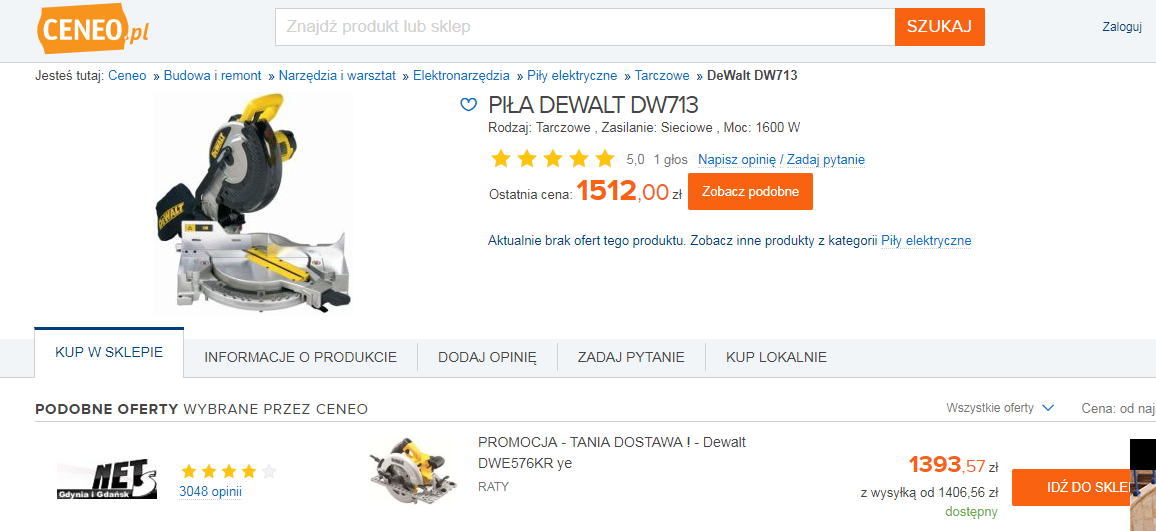This screenshot has height=531, width=1156.
Task: Open the Dodaj opinię tab
Action: tap(487, 357)
